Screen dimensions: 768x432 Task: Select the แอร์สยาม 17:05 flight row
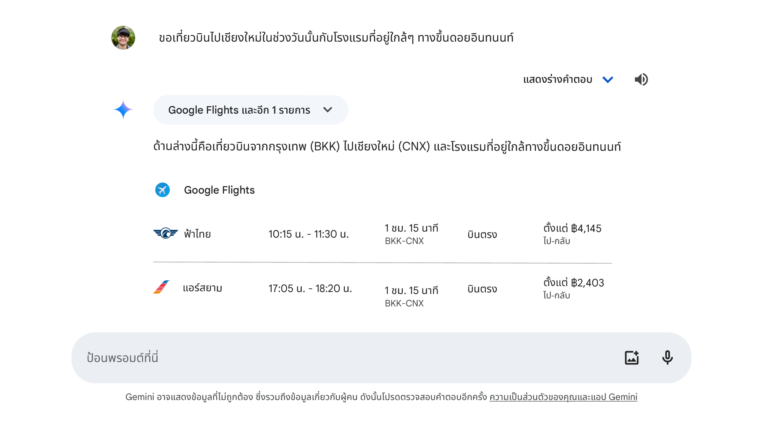tap(382, 289)
